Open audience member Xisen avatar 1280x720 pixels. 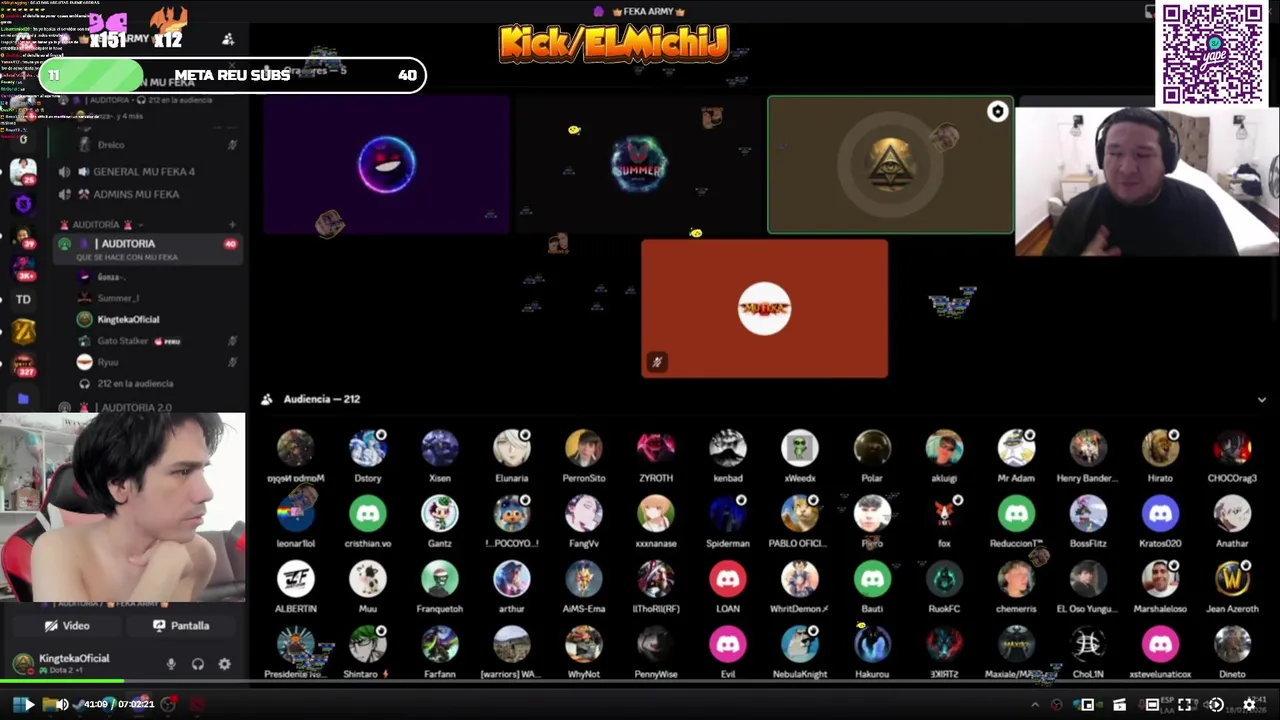(440, 449)
